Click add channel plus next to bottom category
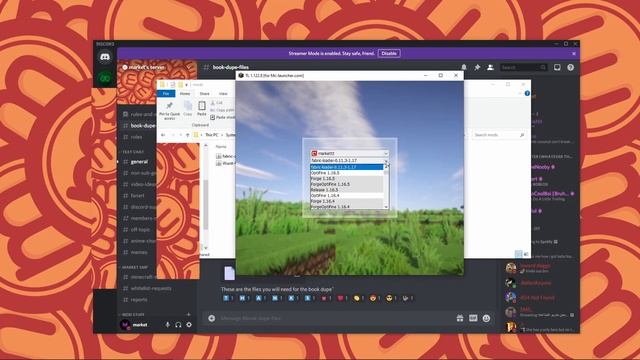 pos(189,314)
